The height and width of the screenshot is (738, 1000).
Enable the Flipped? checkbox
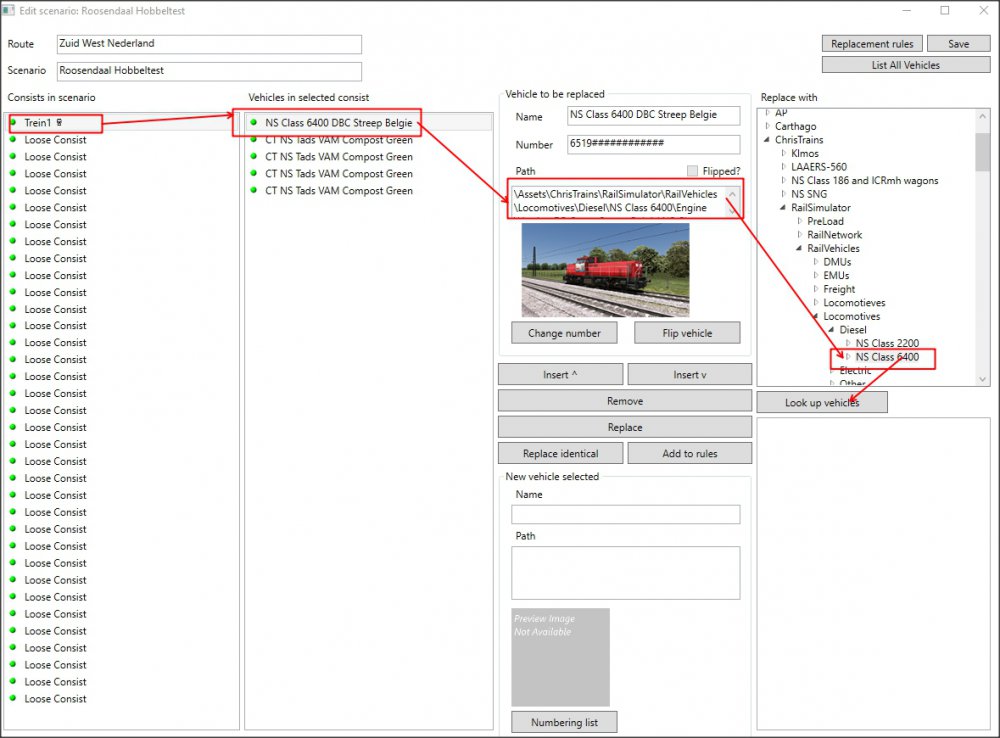pos(693,171)
